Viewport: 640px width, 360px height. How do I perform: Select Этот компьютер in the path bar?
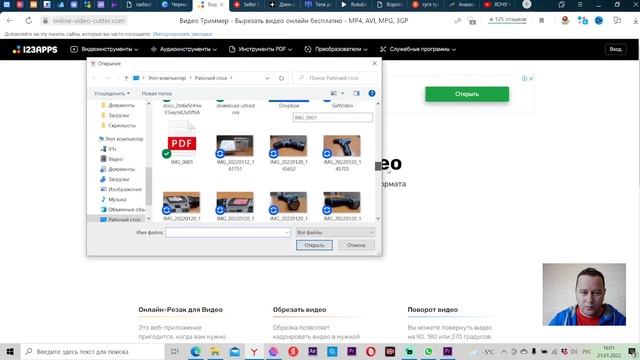tap(167, 78)
